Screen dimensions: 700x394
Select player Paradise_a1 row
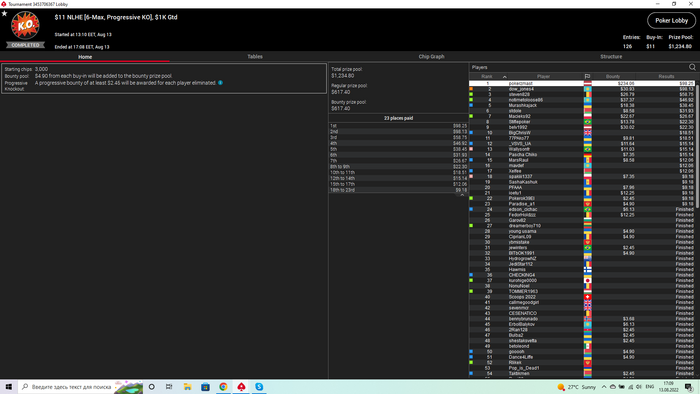pyautogui.click(x=582, y=203)
